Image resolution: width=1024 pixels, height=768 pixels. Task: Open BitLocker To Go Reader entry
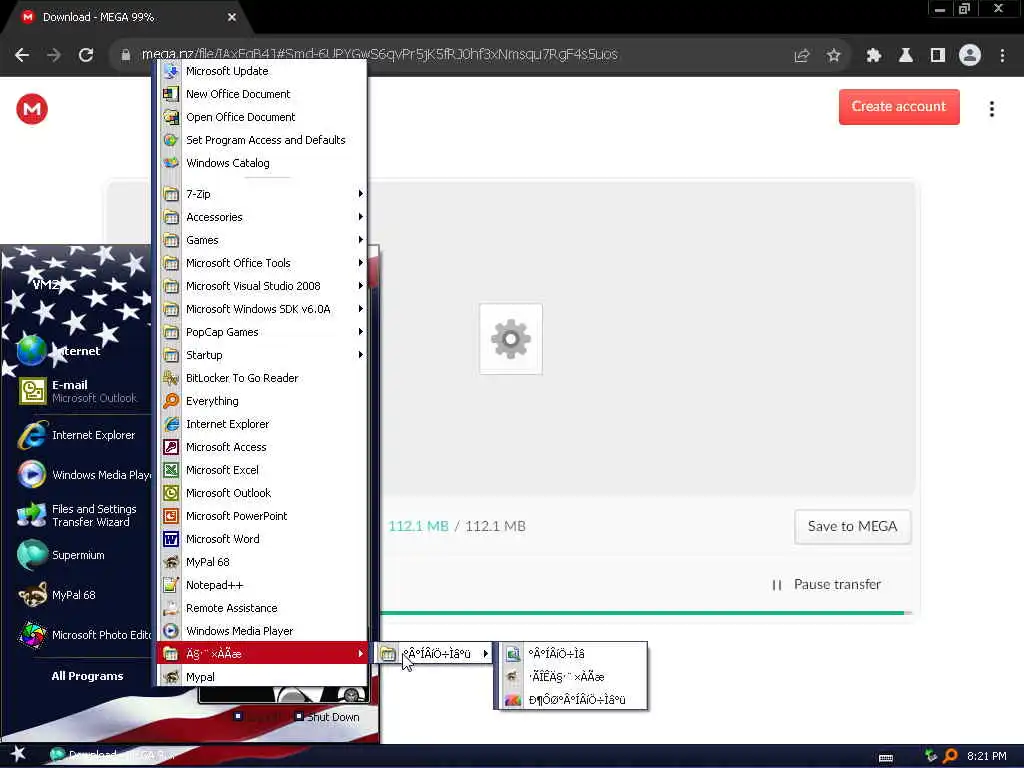(x=262, y=378)
